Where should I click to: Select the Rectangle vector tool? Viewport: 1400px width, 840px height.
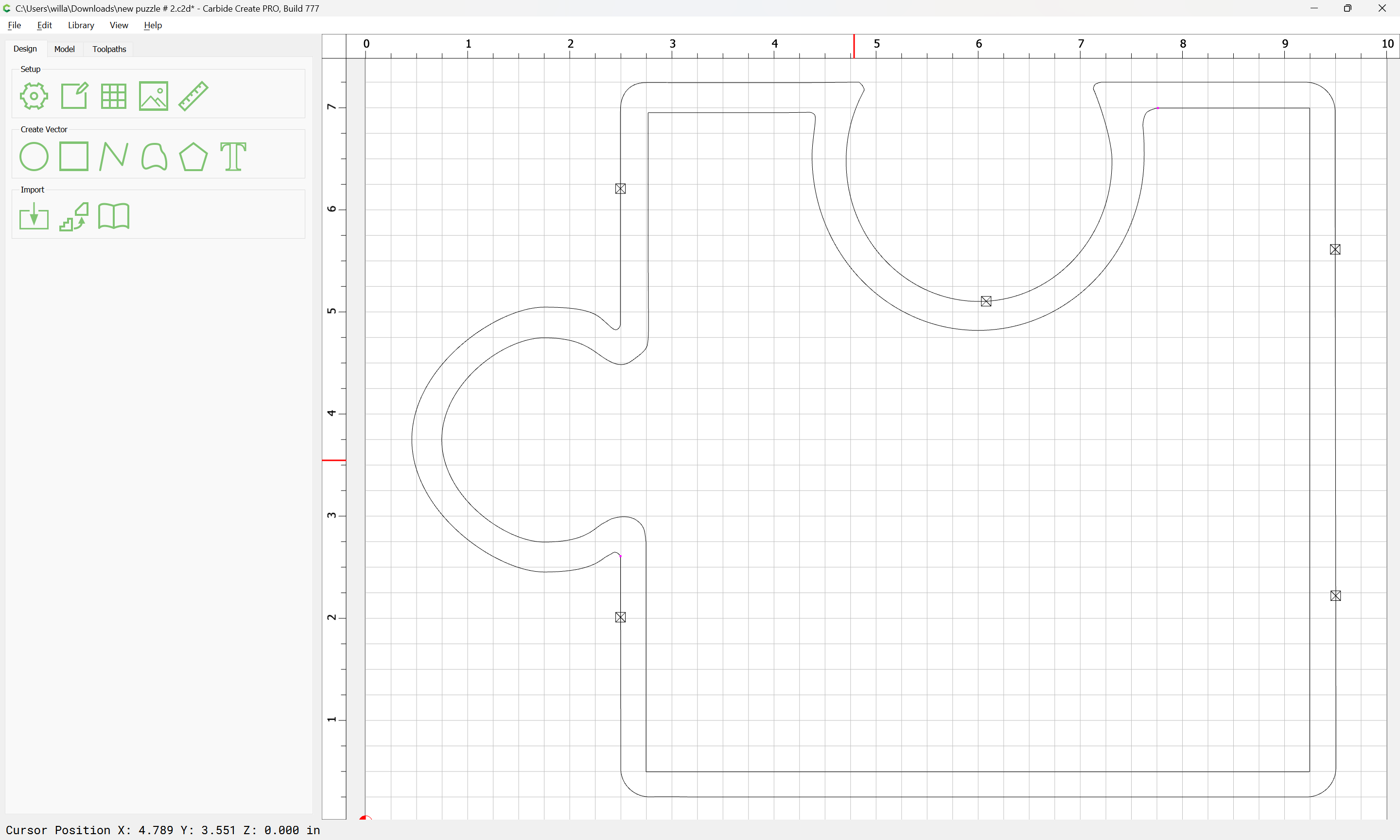click(x=74, y=157)
